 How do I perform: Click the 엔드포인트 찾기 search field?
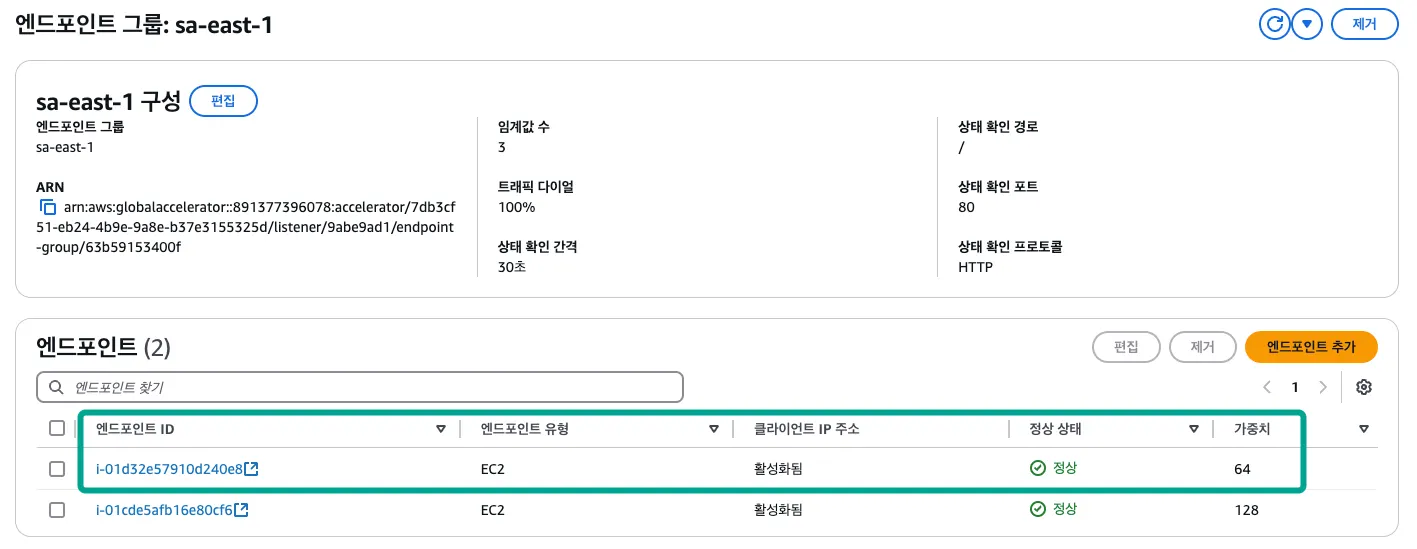pyautogui.click(x=360, y=387)
